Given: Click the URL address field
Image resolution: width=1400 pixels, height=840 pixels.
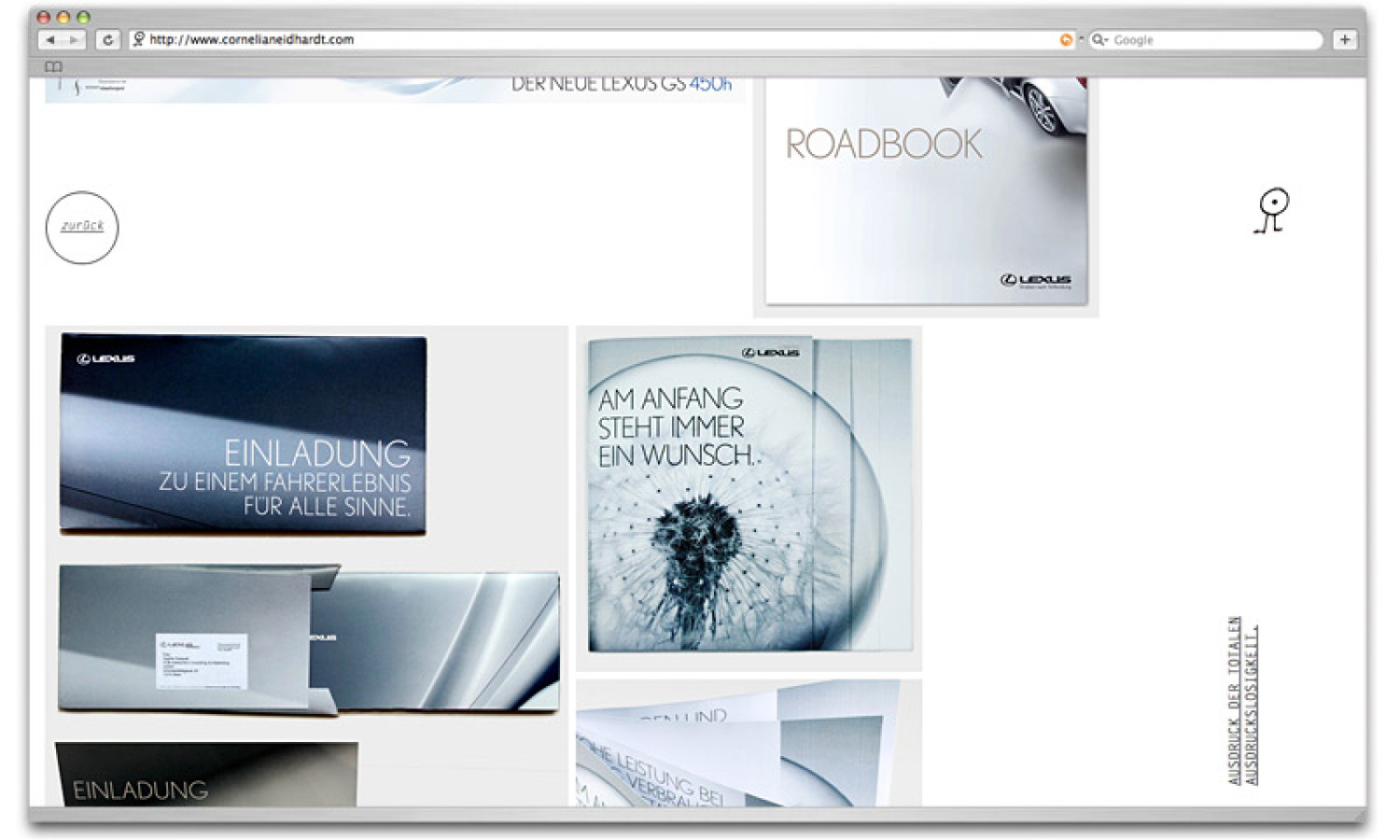Looking at the screenshot, I should pyautogui.click(x=597, y=40).
